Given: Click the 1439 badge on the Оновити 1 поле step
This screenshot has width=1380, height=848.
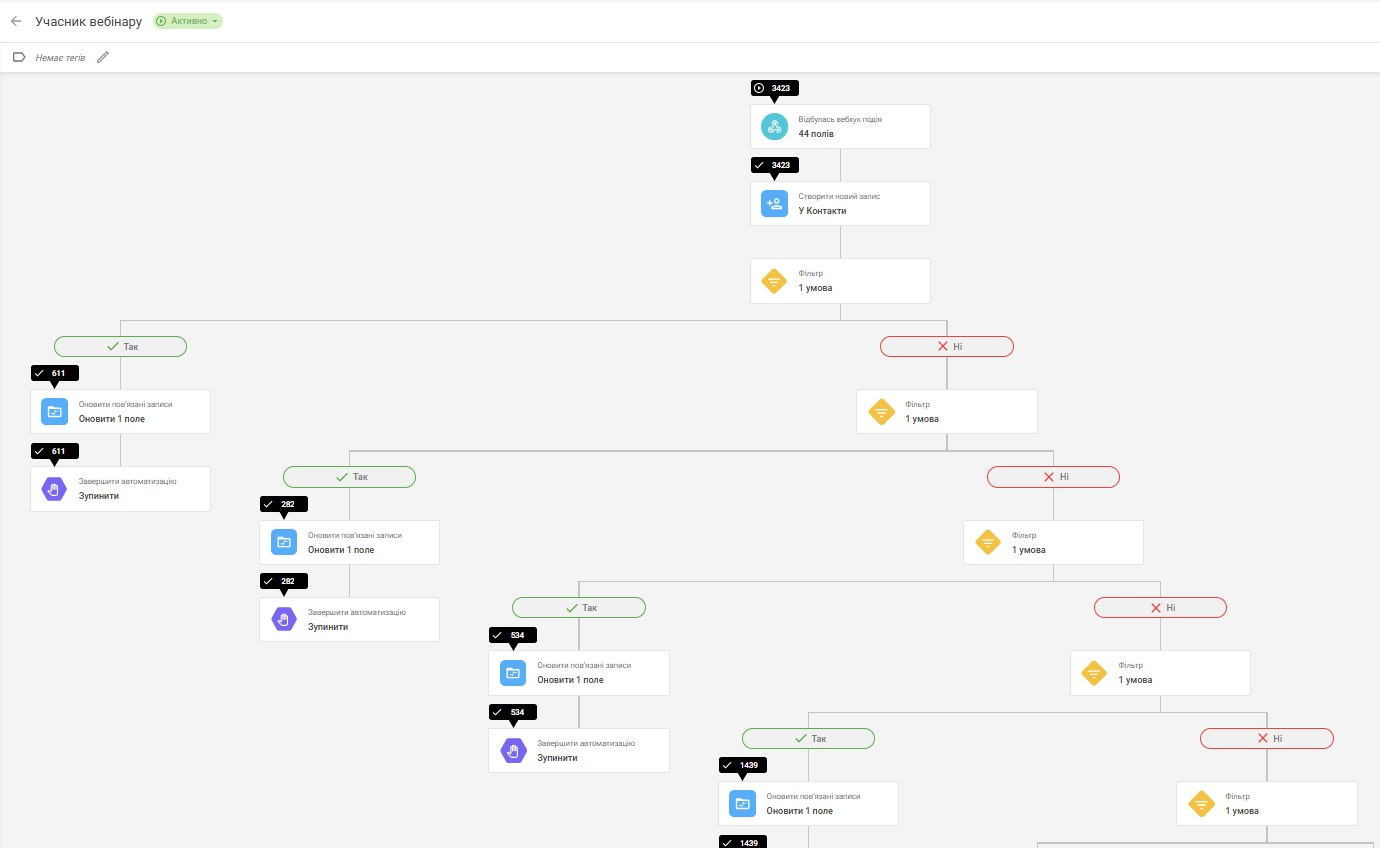Looking at the screenshot, I should coord(743,765).
